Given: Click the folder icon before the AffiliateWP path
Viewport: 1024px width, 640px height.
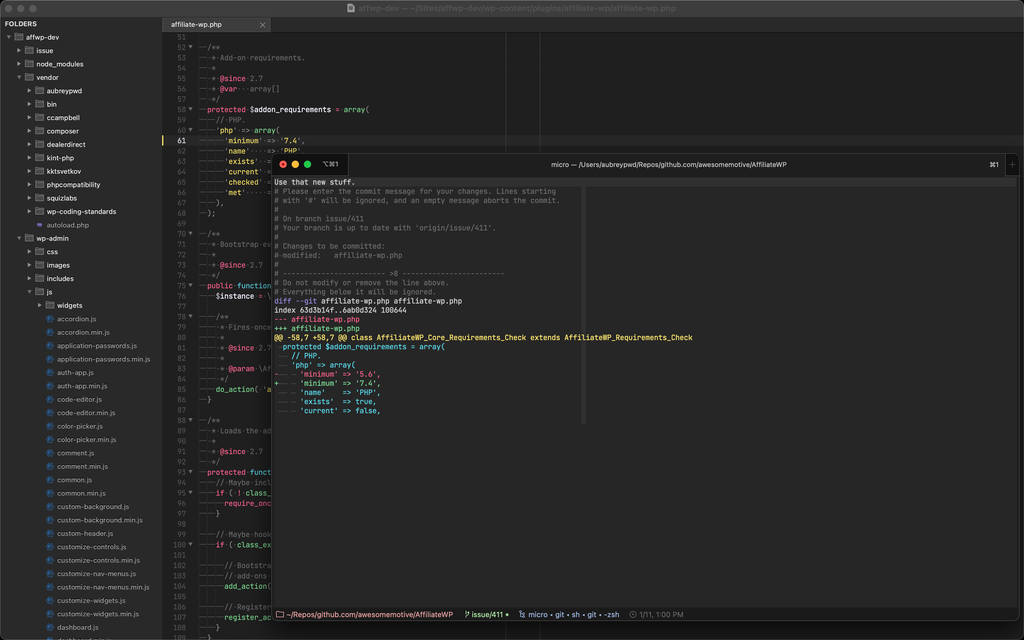Looking at the screenshot, I should coord(281,614).
